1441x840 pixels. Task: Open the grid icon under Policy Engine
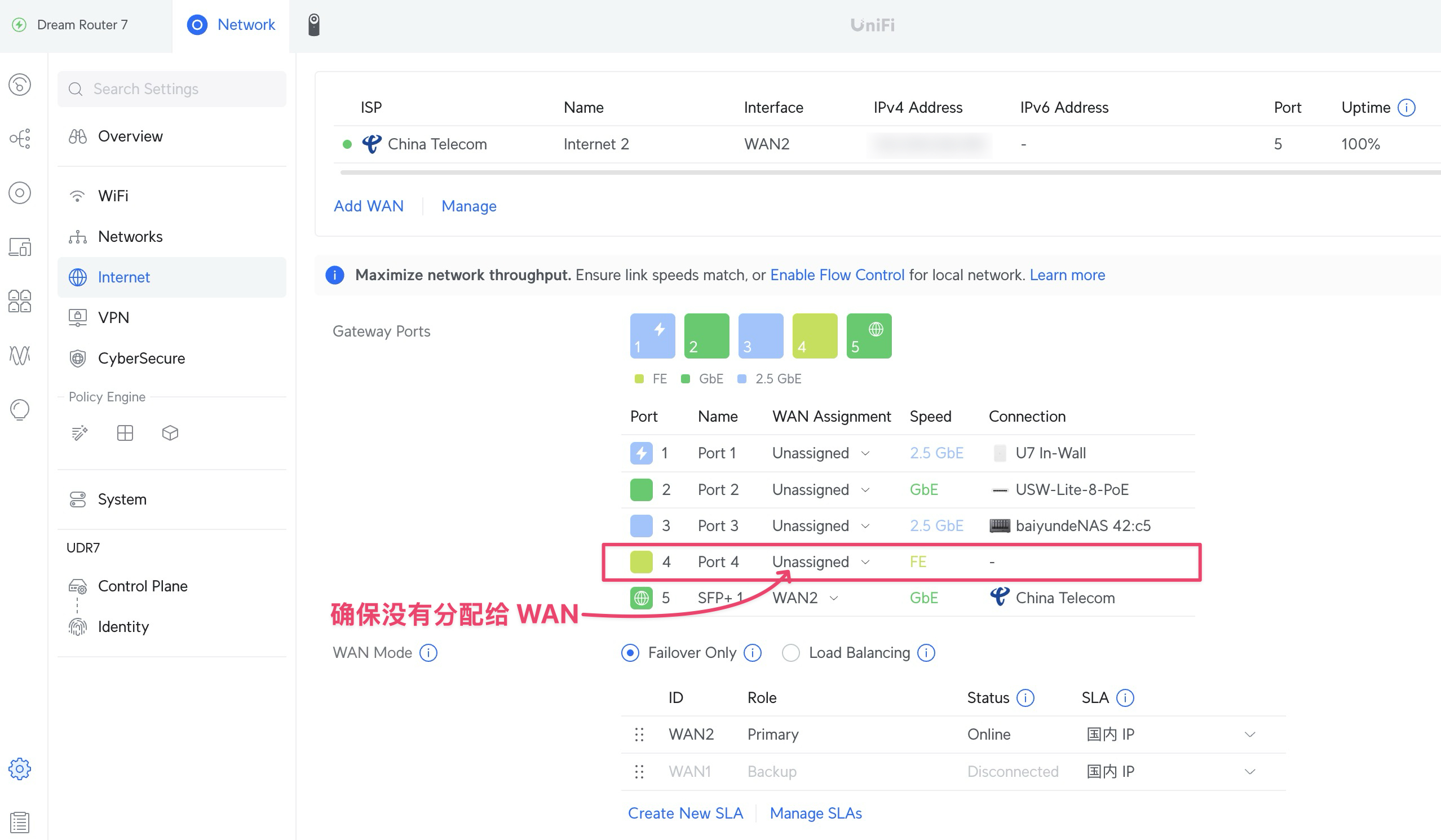click(125, 433)
